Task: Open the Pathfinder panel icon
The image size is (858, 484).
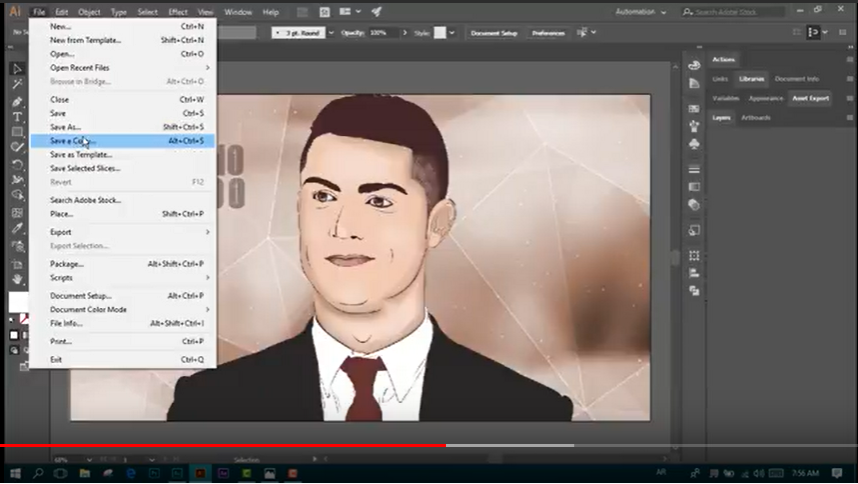Action: 694,290
